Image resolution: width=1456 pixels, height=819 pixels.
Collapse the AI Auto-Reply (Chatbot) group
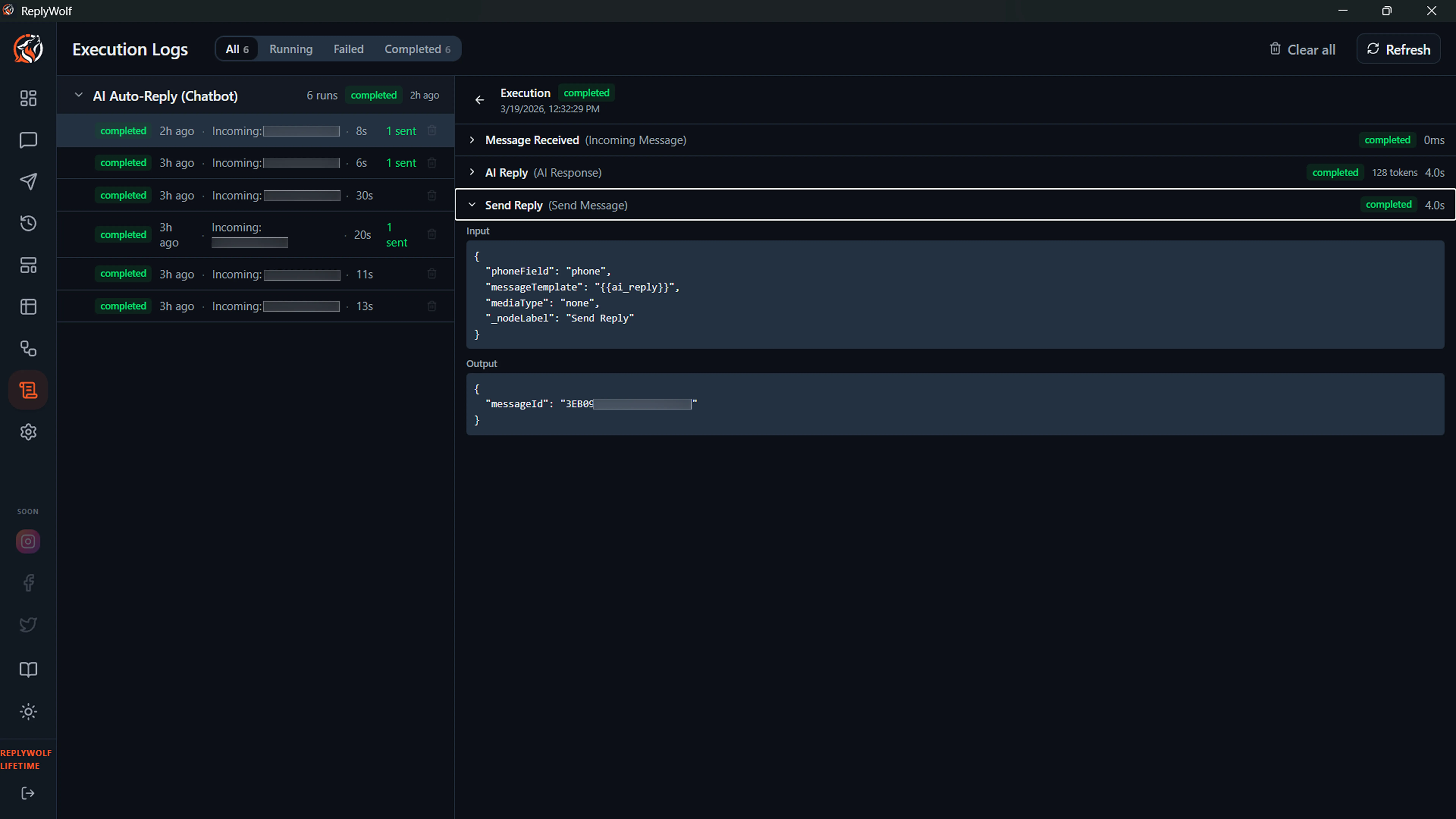point(78,96)
